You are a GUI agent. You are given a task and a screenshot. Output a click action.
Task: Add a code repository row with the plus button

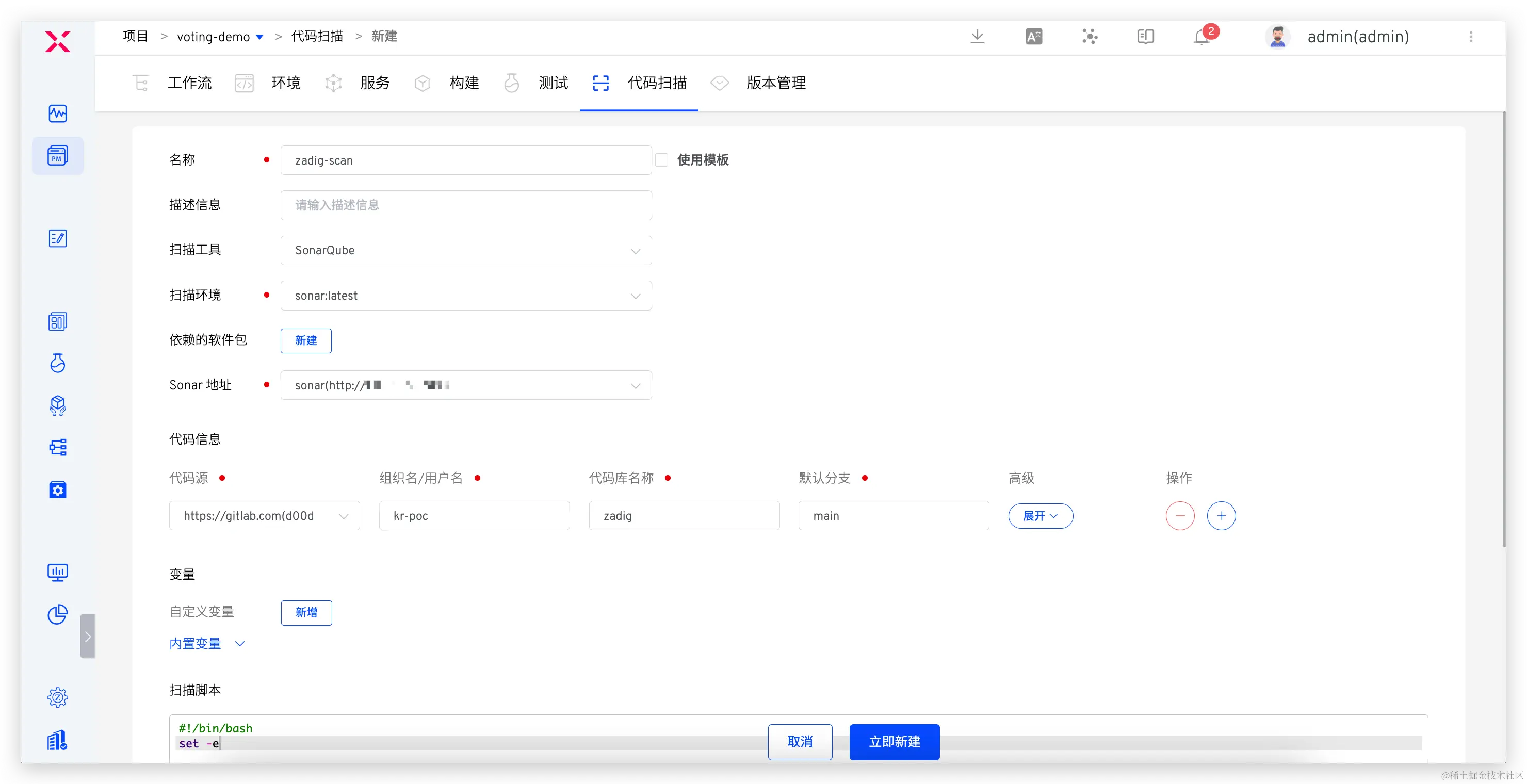tap(1221, 516)
